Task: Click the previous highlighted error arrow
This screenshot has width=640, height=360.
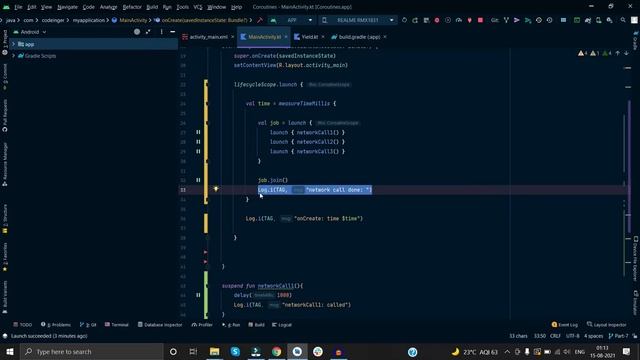Action: 618,53
